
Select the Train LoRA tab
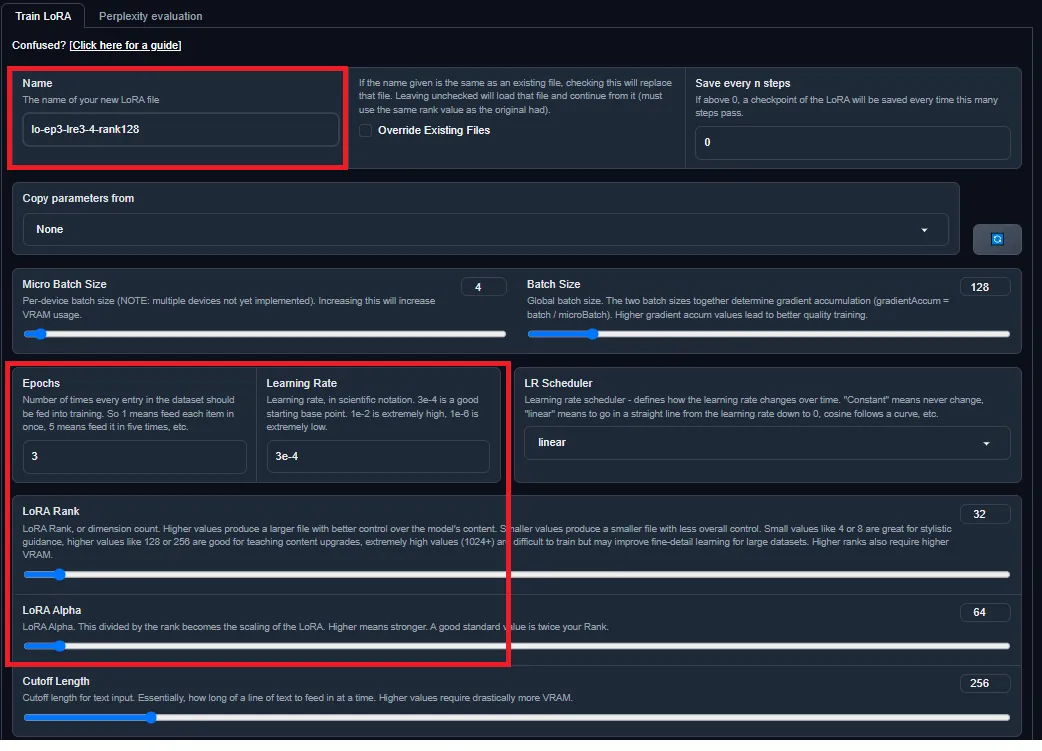point(43,16)
